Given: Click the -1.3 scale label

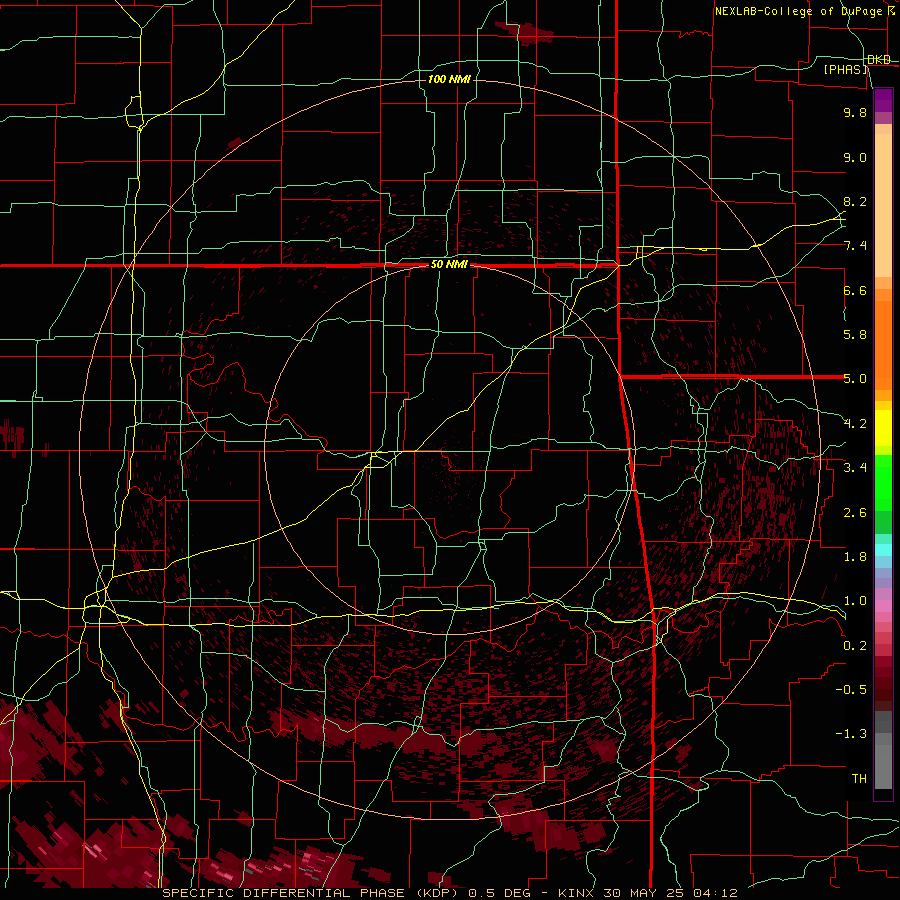Looking at the screenshot, I should point(851,734).
